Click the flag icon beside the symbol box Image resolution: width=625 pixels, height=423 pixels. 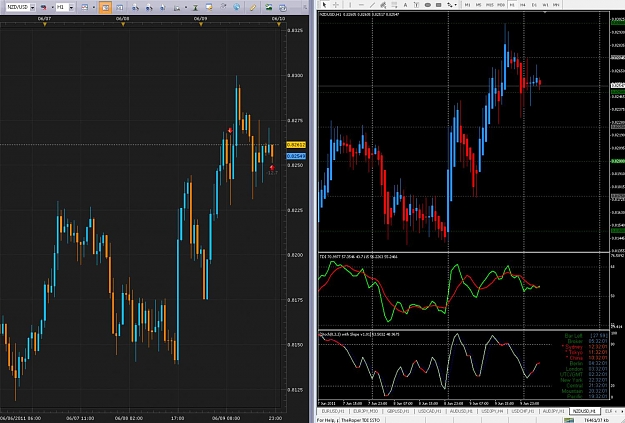coord(43,7)
